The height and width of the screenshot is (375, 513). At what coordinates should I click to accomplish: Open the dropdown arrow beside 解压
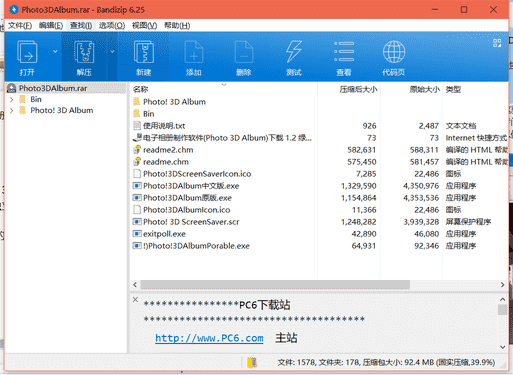tap(112, 51)
